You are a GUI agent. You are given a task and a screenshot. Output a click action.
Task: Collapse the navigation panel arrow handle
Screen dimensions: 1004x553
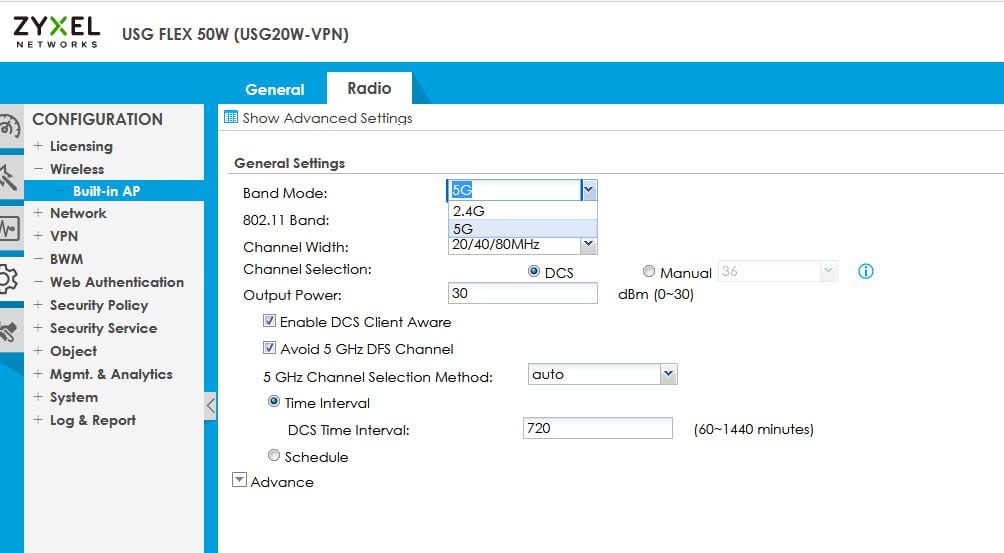210,406
